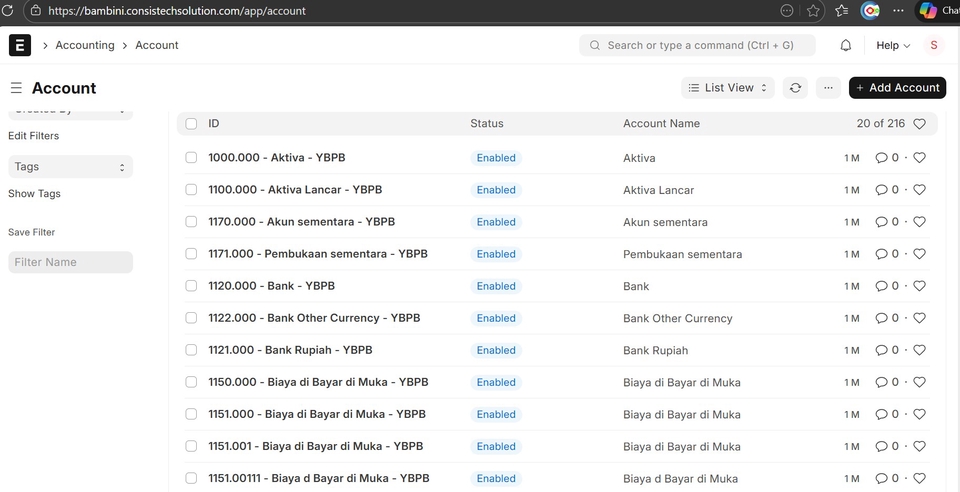The height and width of the screenshot is (492, 960).
Task: Open browser favorites list icon
Action: coord(842,10)
